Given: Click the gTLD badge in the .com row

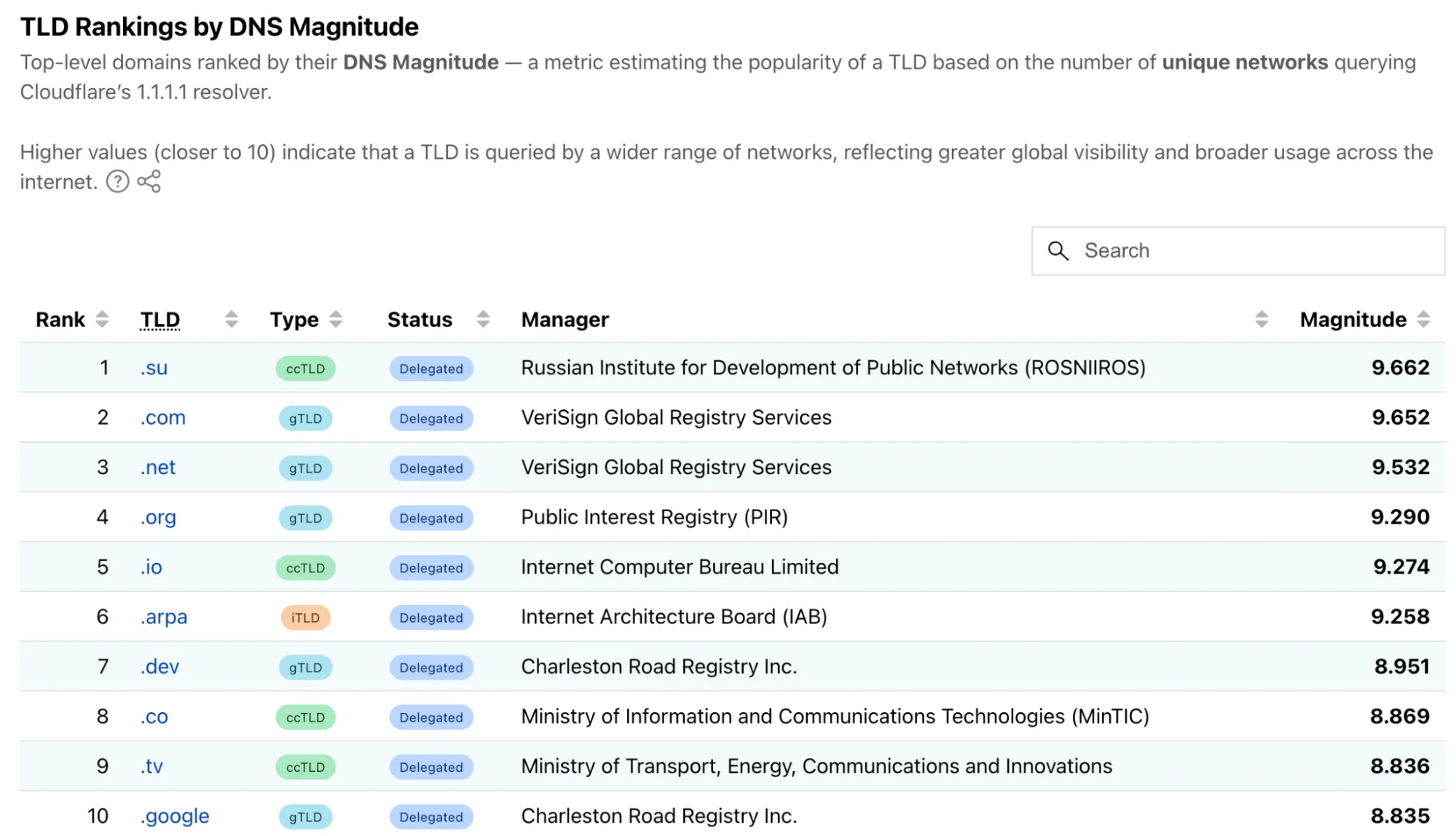Looking at the screenshot, I should (x=306, y=418).
